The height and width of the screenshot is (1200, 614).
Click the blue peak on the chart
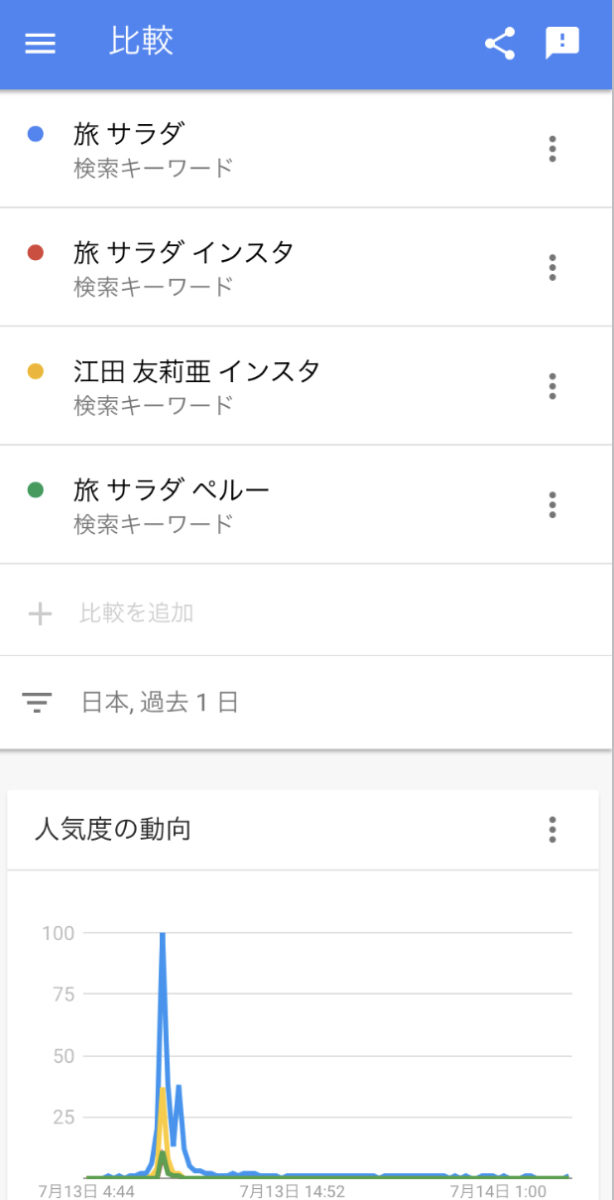(x=162, y=936)
